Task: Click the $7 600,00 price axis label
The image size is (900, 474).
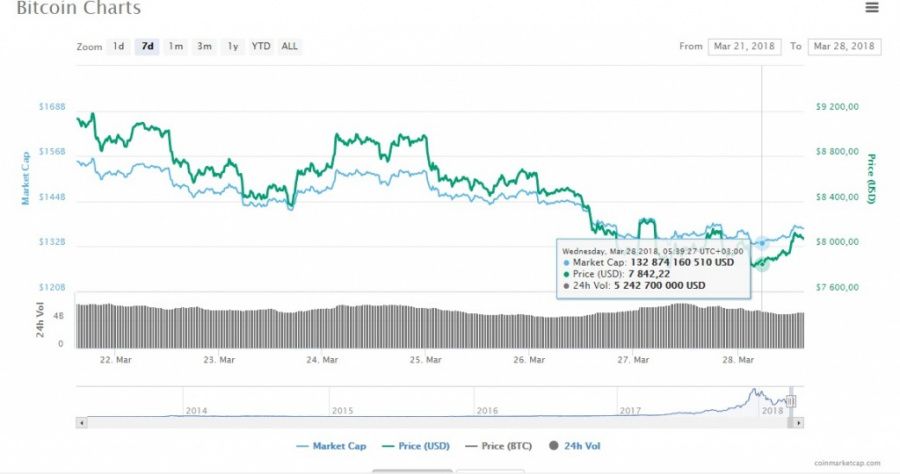Action: (x=837, y=287)
